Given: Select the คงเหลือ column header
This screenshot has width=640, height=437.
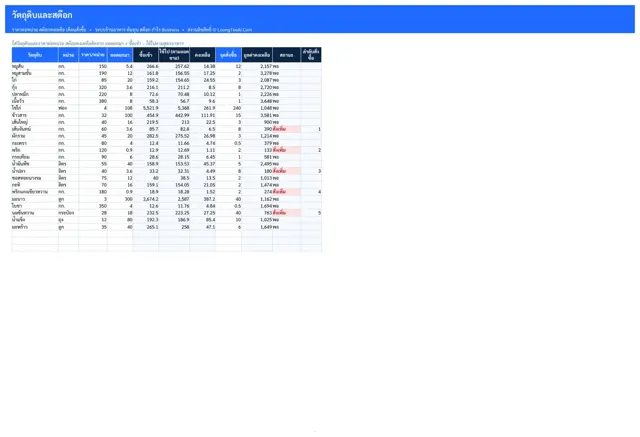Looking at the screenshot, I should (202, 55).
